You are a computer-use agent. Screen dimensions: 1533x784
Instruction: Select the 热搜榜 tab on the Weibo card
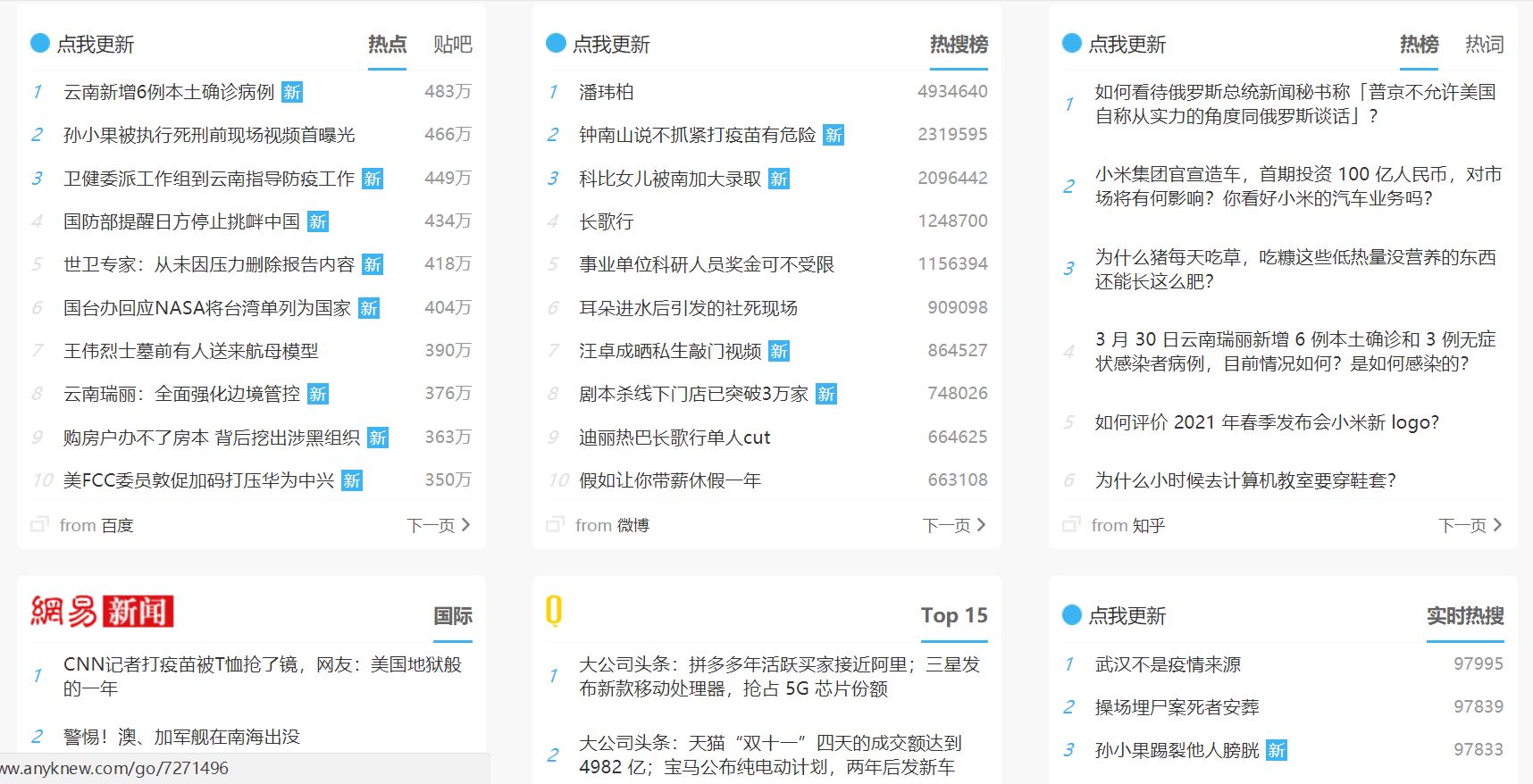coord(959,45)
